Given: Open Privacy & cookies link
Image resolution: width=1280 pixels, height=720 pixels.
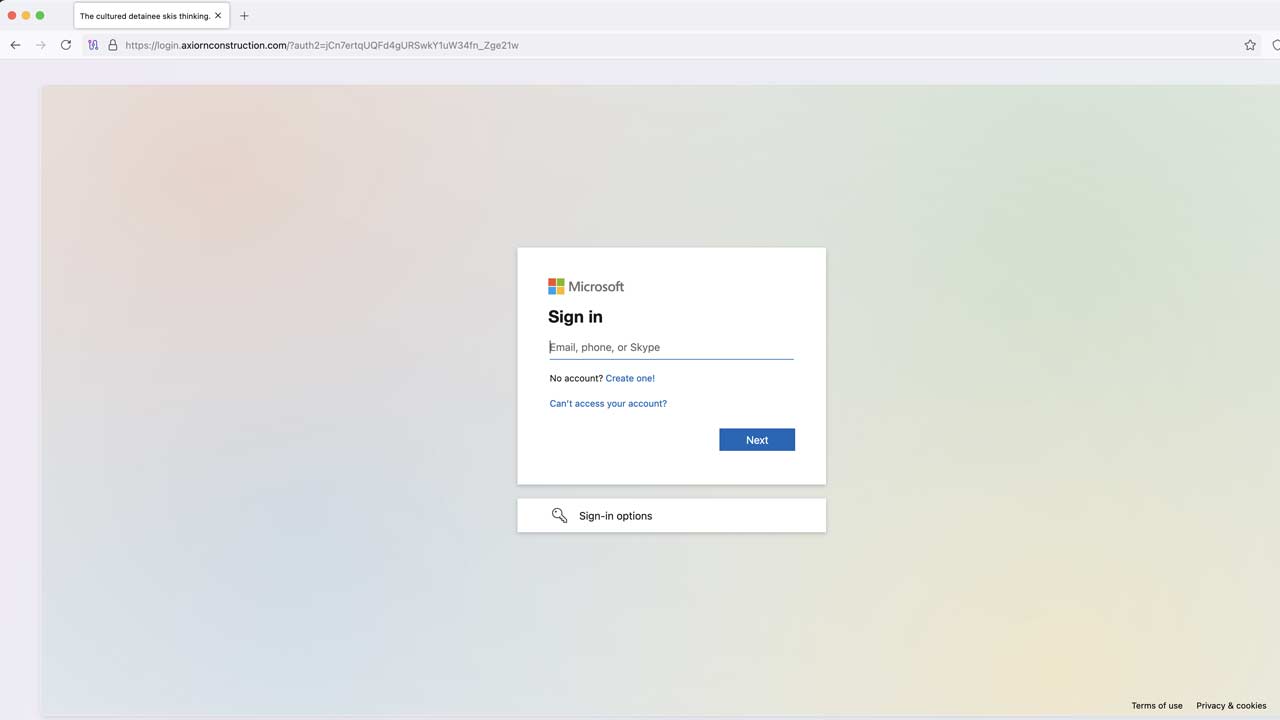Looking at the screenshot, I should point(1231,706).
